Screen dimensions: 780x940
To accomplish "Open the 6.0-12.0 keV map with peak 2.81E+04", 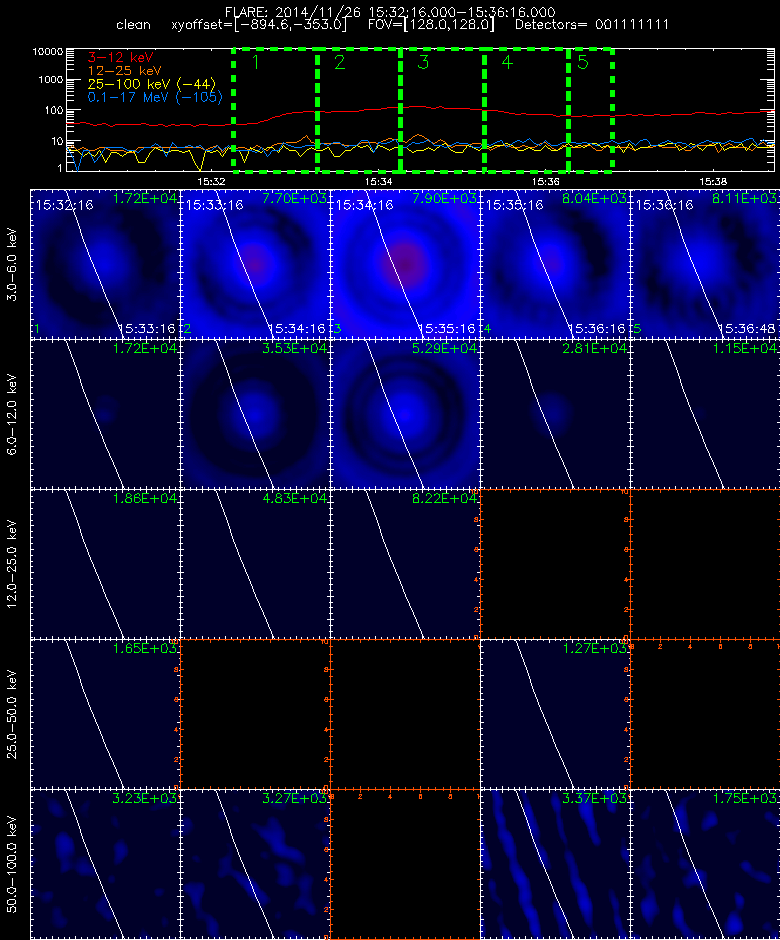I will (555, 414).
